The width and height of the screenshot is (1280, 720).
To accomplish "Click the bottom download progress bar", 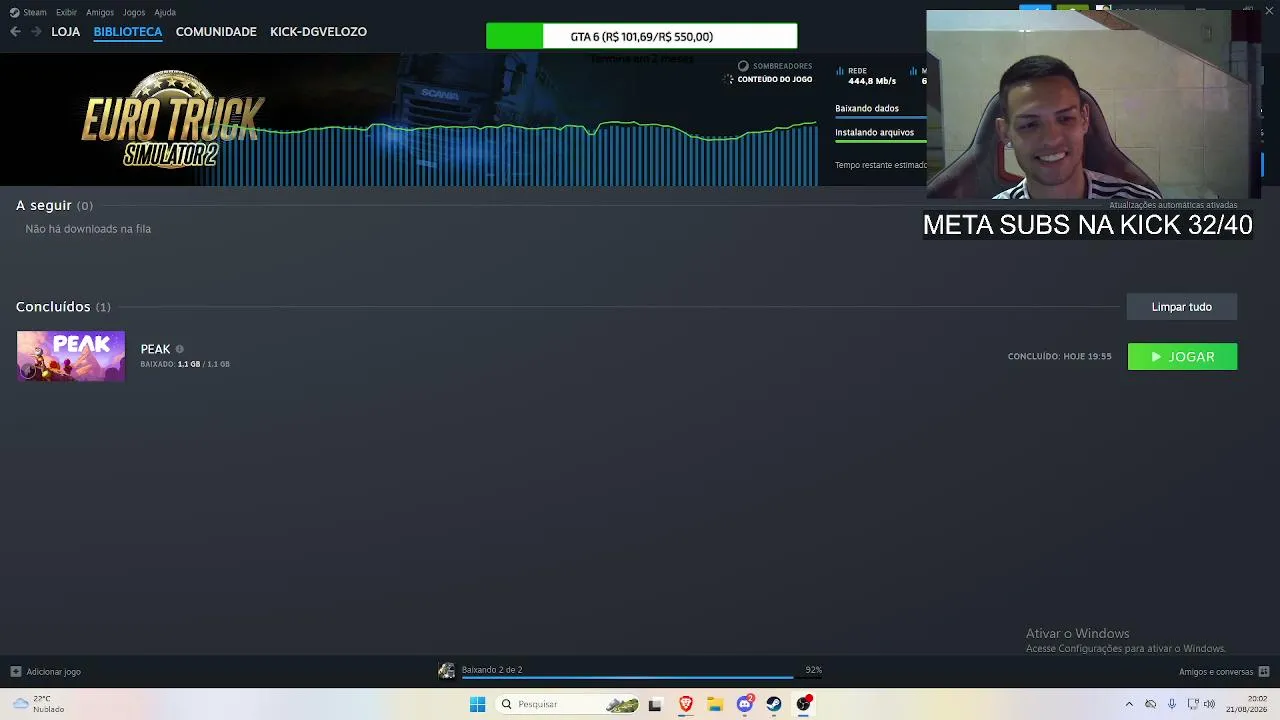I will click(642, 678).
